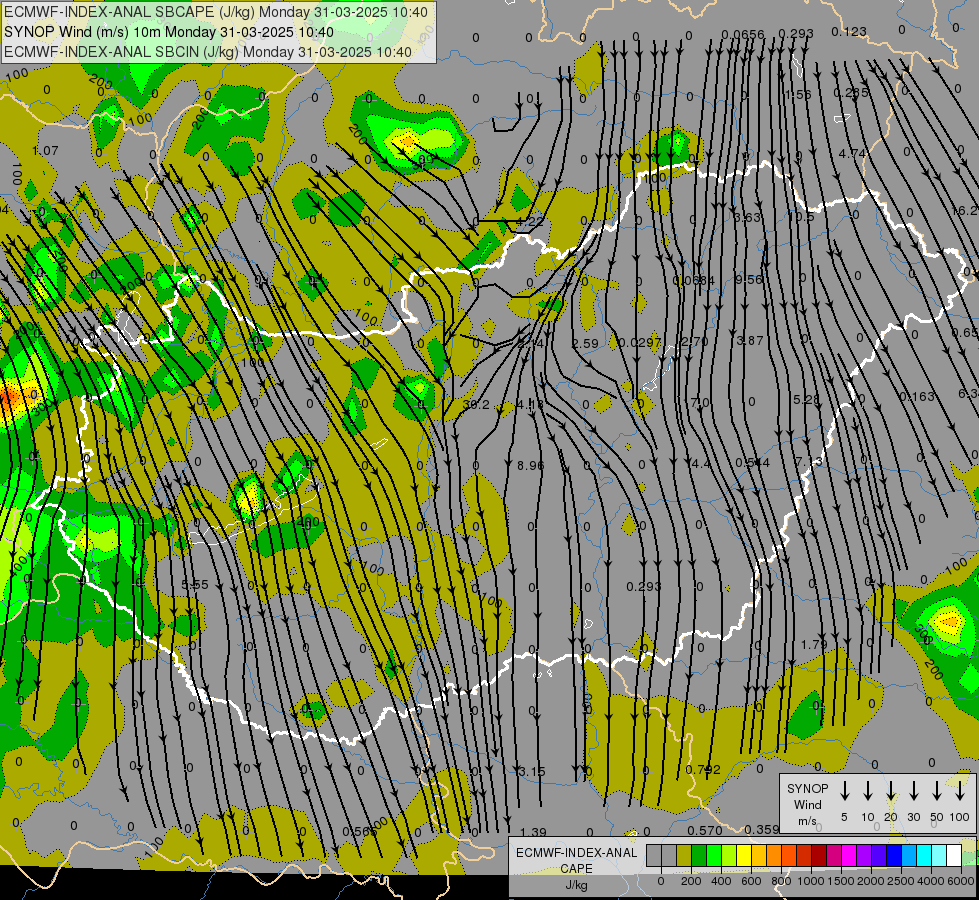979x900 pixels.
Task: Click the 0.566 value on the map
Action: (x=360, y=831)
